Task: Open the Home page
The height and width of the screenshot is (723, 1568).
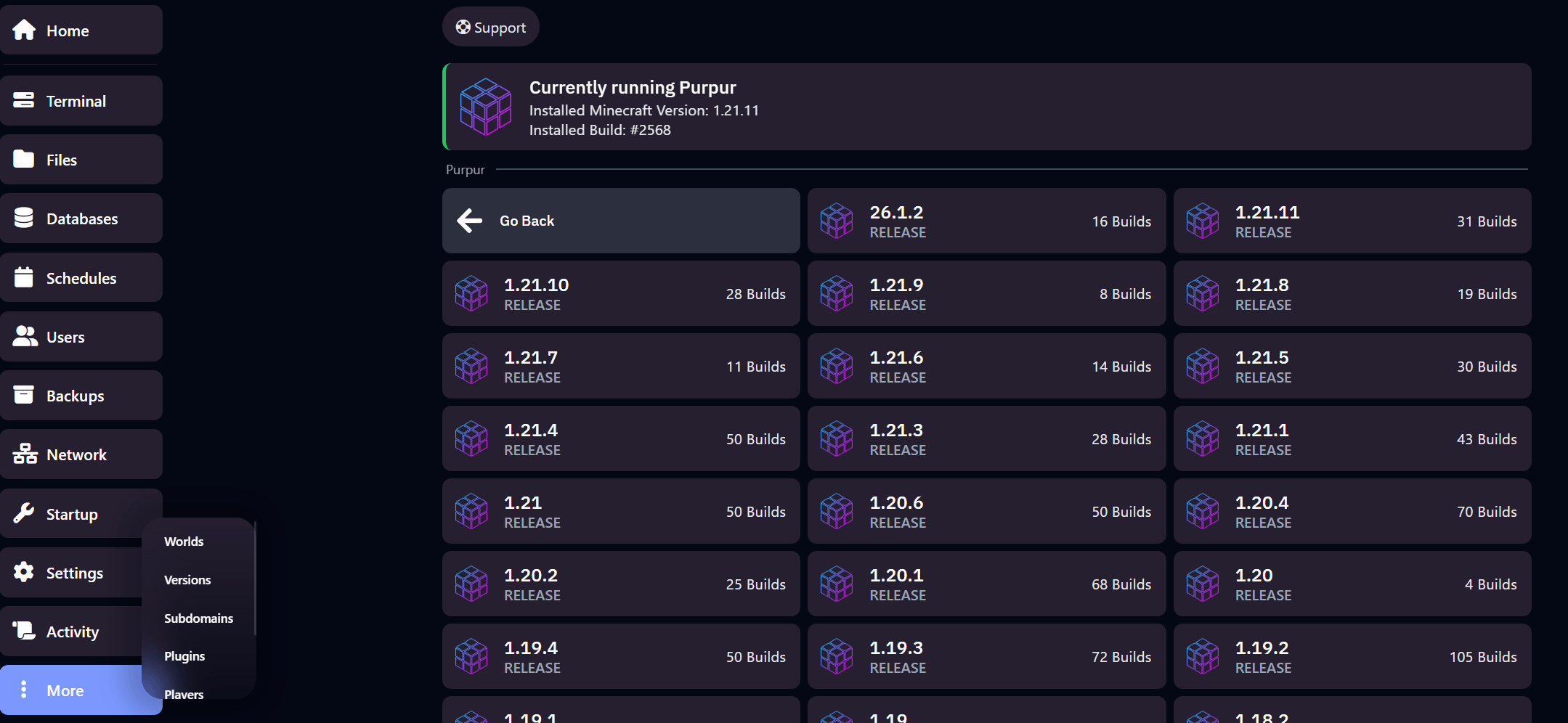Action: 81,30
